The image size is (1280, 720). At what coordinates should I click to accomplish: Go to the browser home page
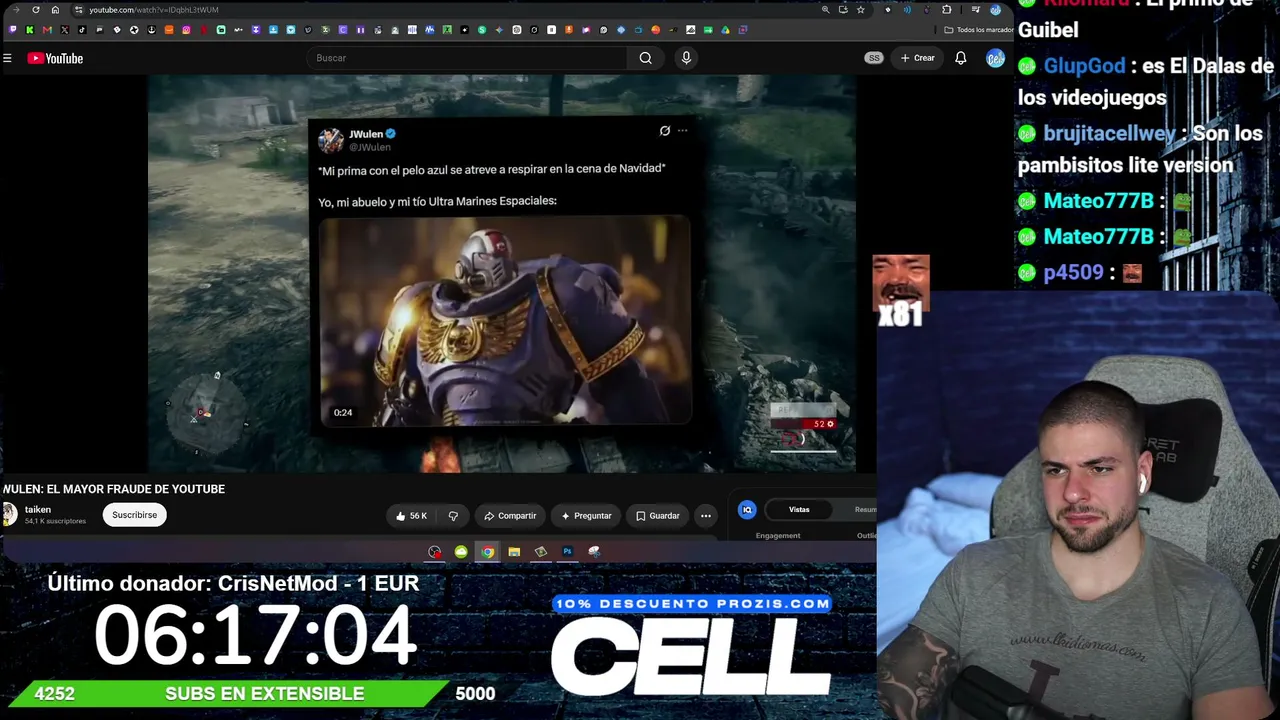click(x=55, y=10)
